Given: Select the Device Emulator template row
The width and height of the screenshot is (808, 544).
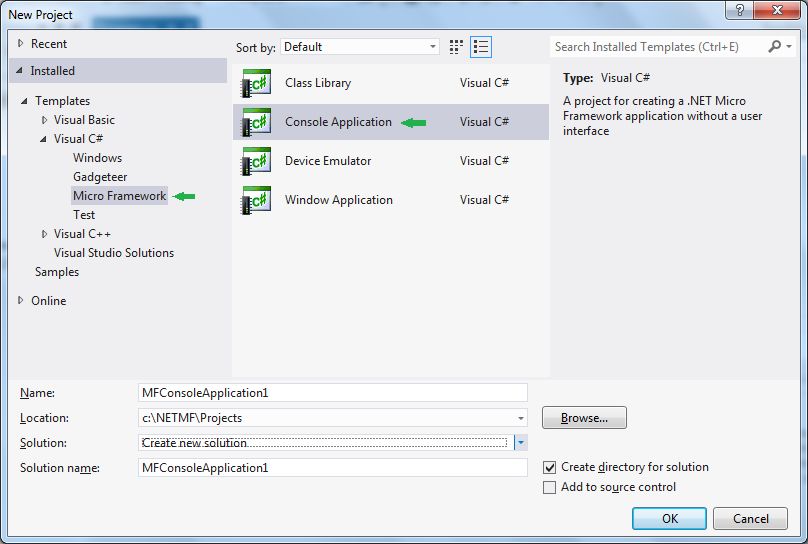Looking at the screenshot, I should (391, 161).
